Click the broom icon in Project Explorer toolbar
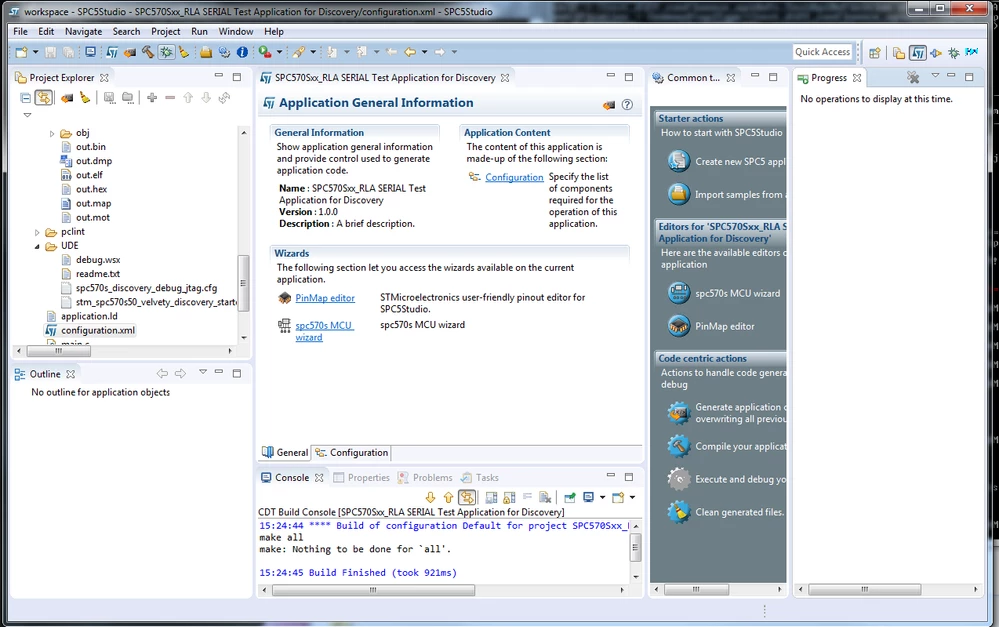The image size is (999, 627). pyautogui.click(x=85, y=98)
